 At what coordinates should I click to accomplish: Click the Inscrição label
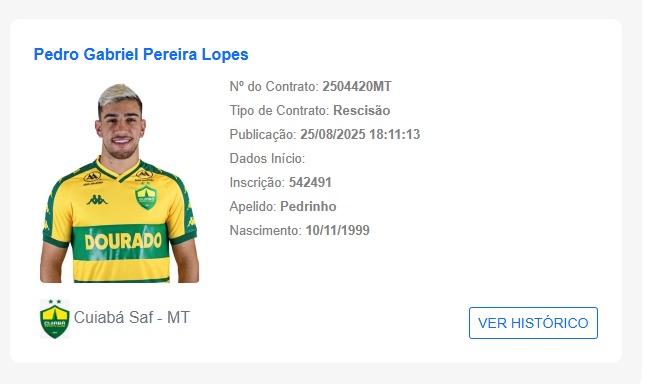point(257,182)
